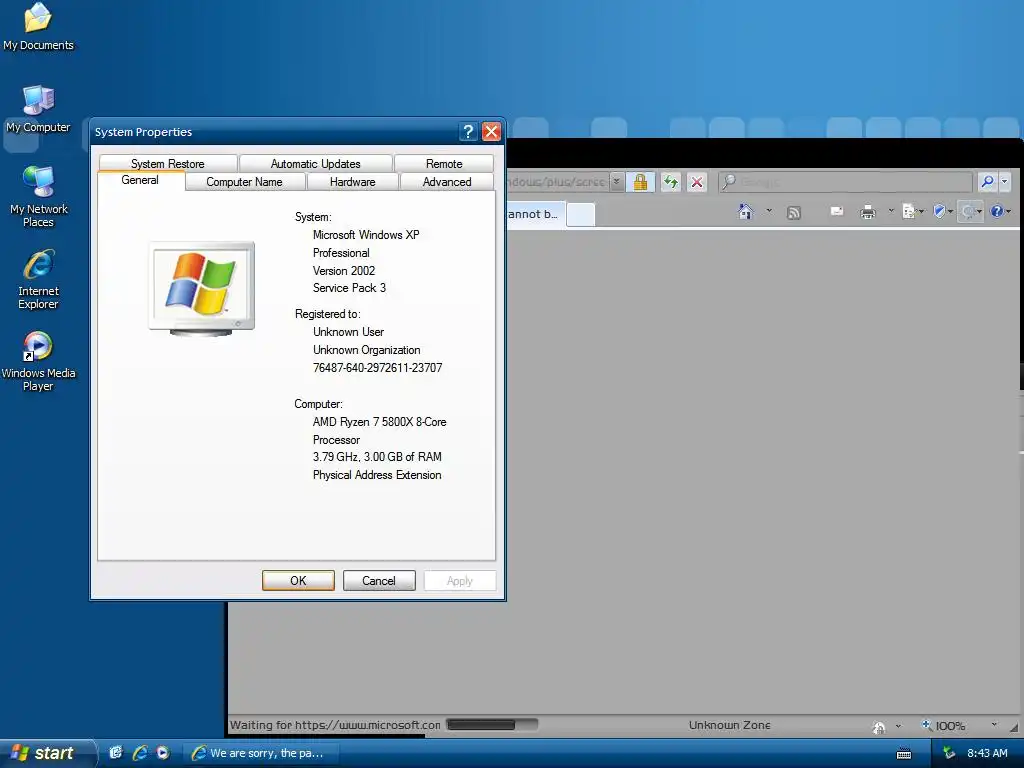Click OK in System Properties
The height and width of the screenshot is (768, 1024).
tap(298, 581)
